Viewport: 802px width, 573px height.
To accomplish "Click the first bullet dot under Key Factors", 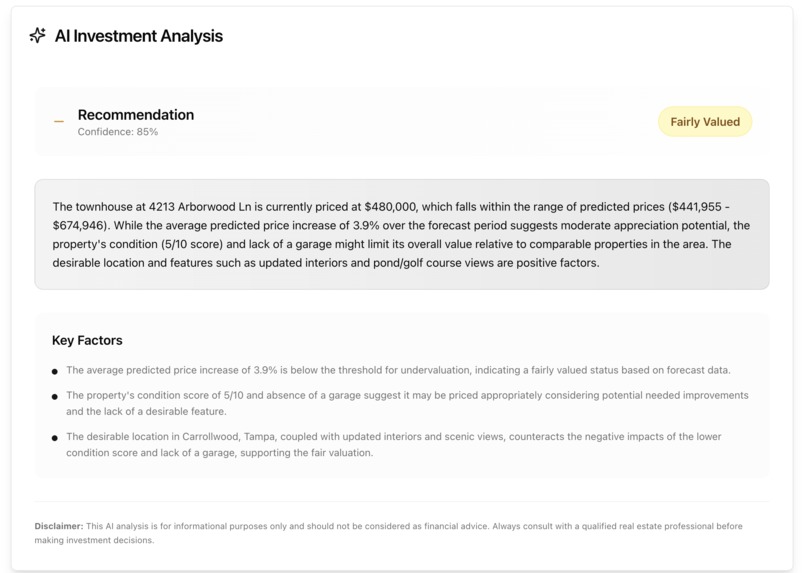I will [55, 371].
